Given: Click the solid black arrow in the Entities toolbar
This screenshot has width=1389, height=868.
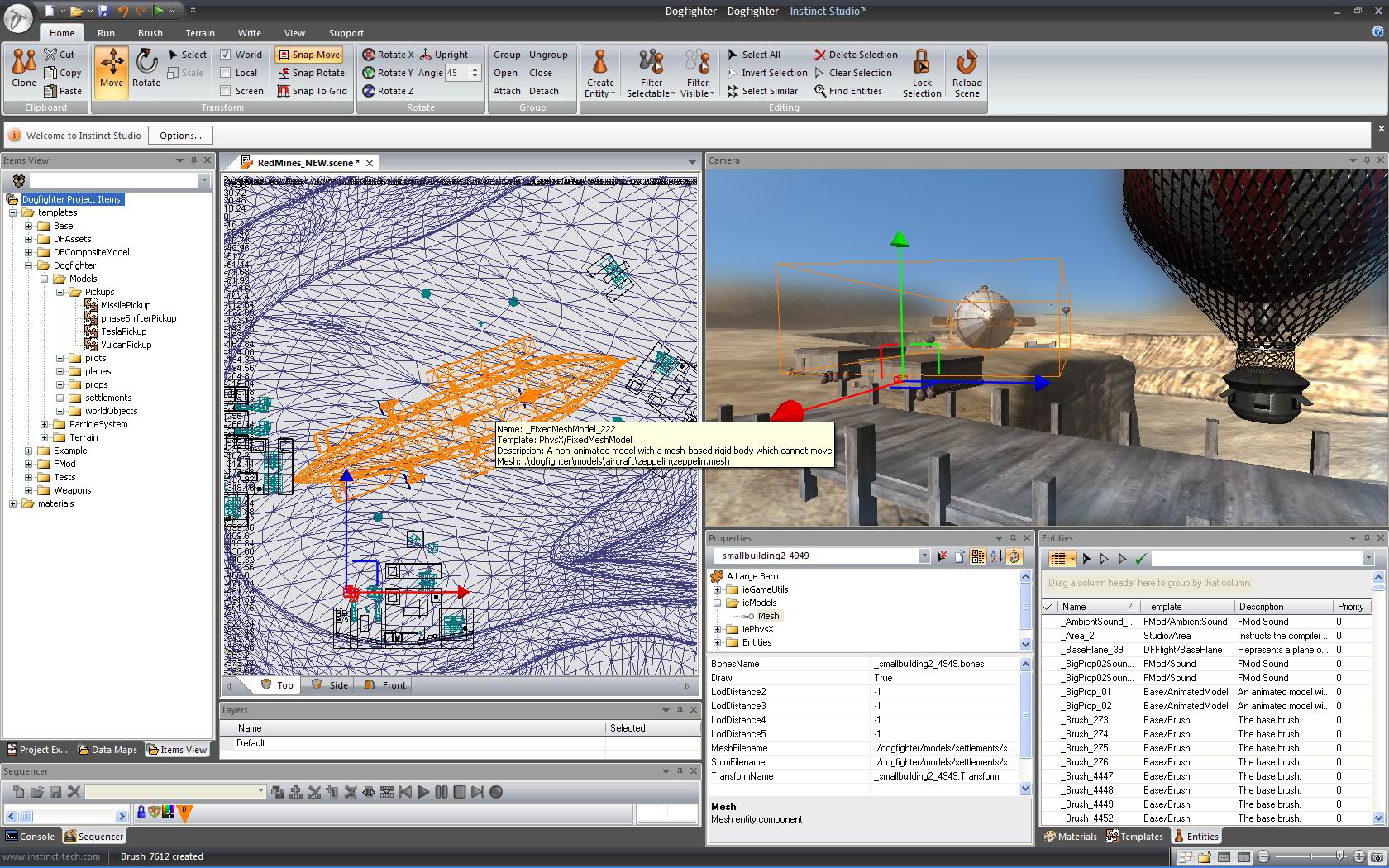Looking at the screenshot, I should coord(1087,559).
